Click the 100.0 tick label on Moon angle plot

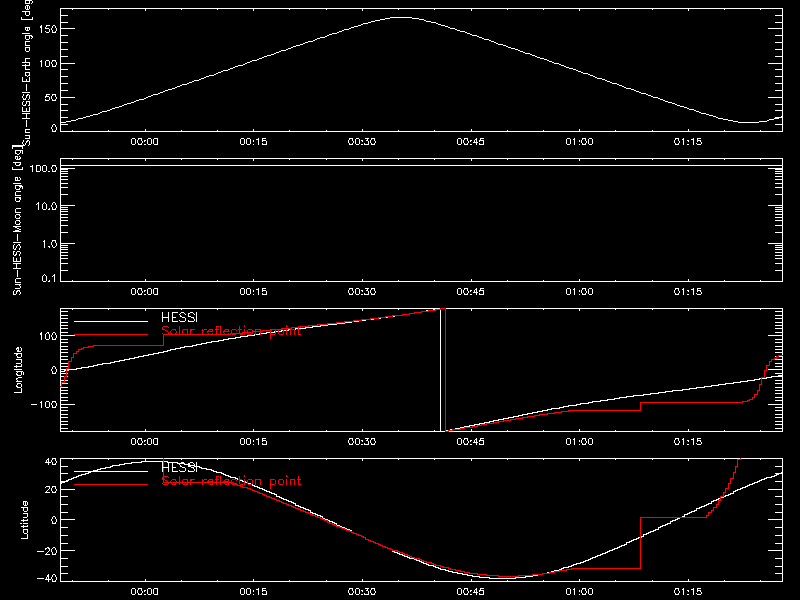pos(43,168)
